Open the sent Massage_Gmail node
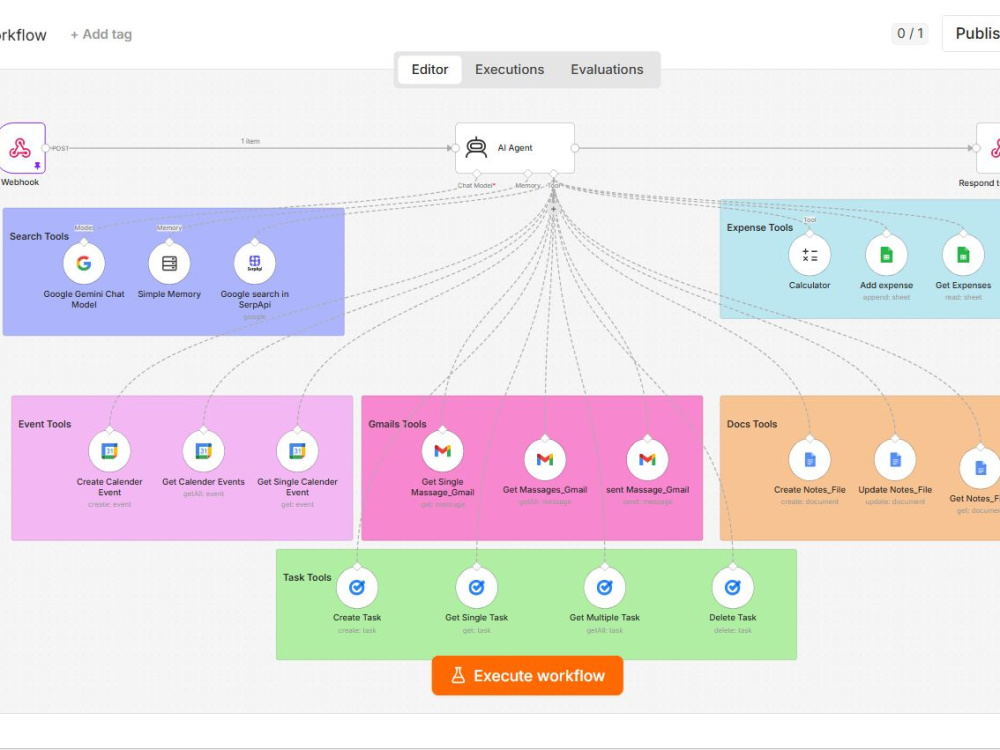 [x=647, y=459]
